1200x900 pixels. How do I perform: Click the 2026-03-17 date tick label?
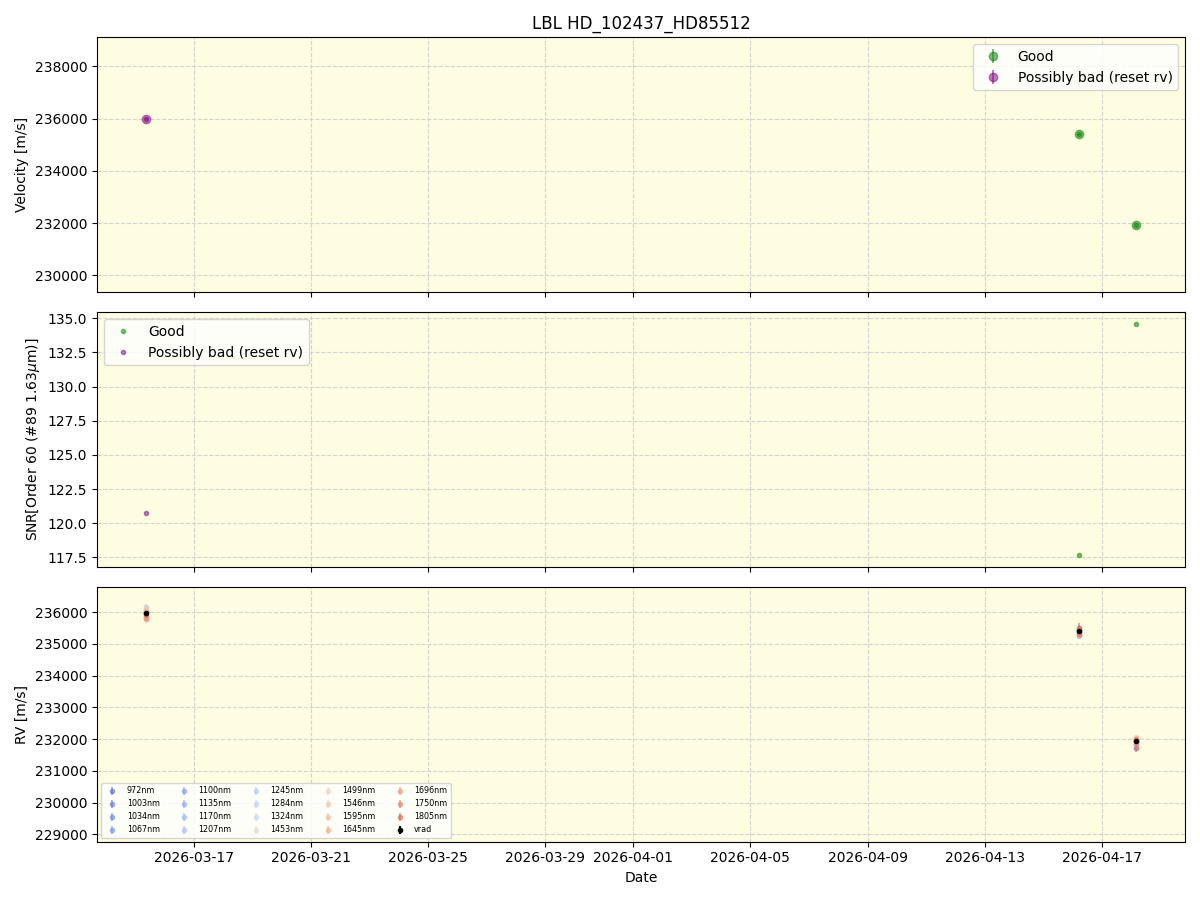[194, 857]
